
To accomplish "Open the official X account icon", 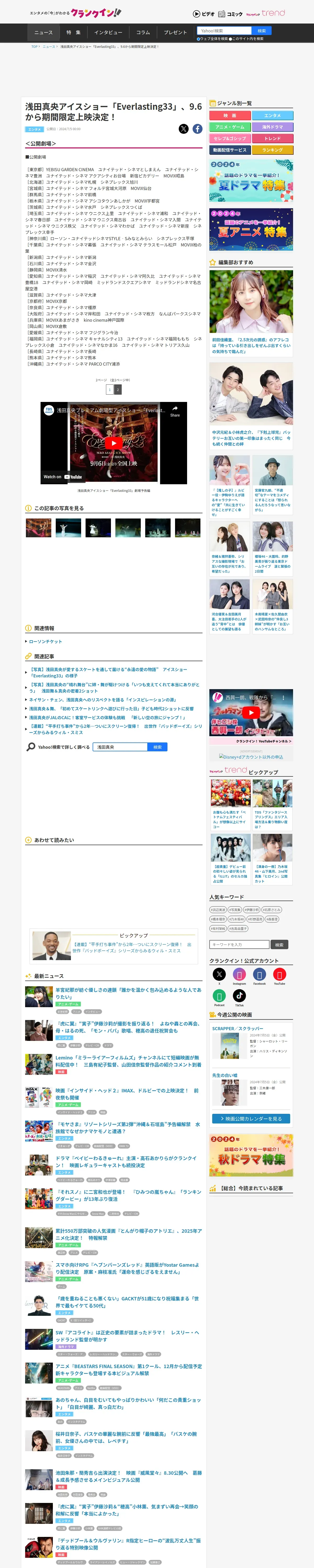I will pos(220,975).
